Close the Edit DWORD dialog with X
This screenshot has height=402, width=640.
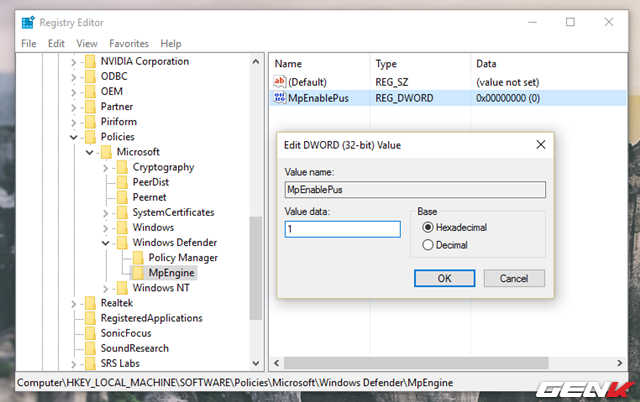tap(541, 144)
